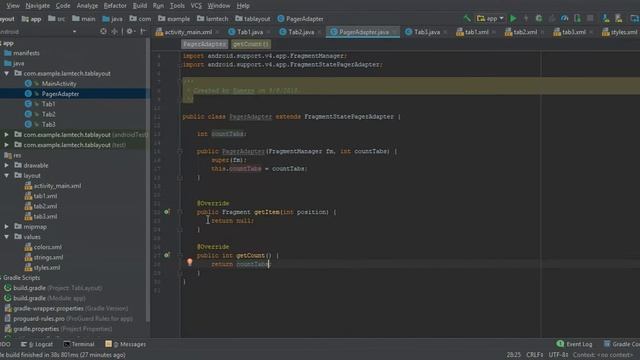Image resolution: width=640 pixels, height=360 pixels.
Task: Open the Tools menu
Action: tap(177, 6)
